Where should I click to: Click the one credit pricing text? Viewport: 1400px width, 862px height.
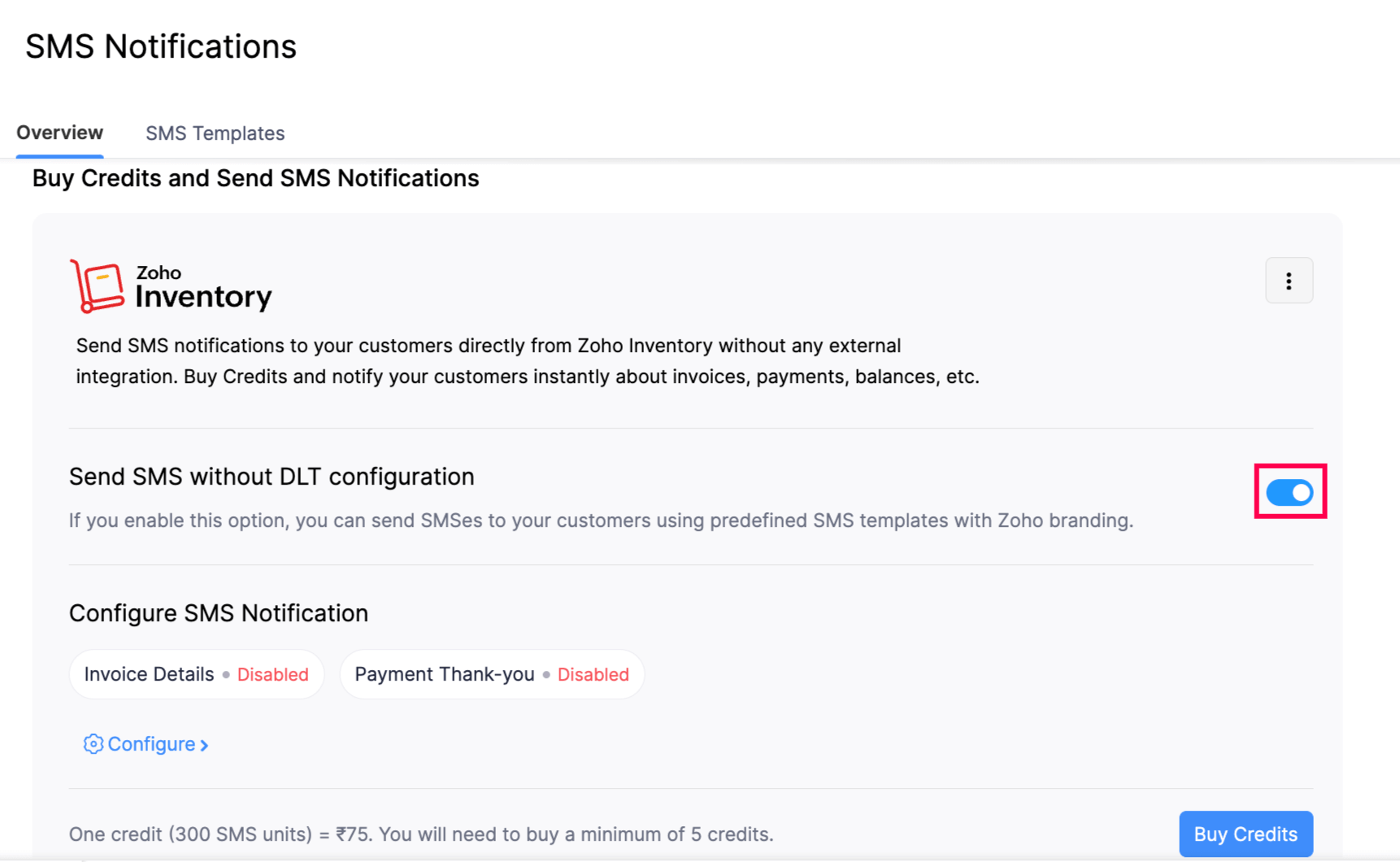[x=421, y=834]
